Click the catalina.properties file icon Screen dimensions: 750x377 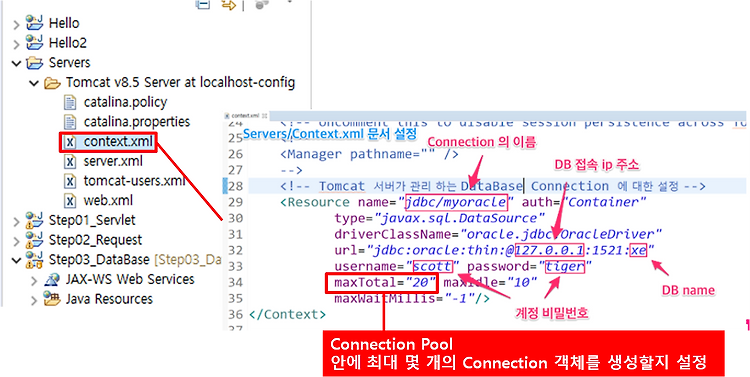[x=70, y=122]
